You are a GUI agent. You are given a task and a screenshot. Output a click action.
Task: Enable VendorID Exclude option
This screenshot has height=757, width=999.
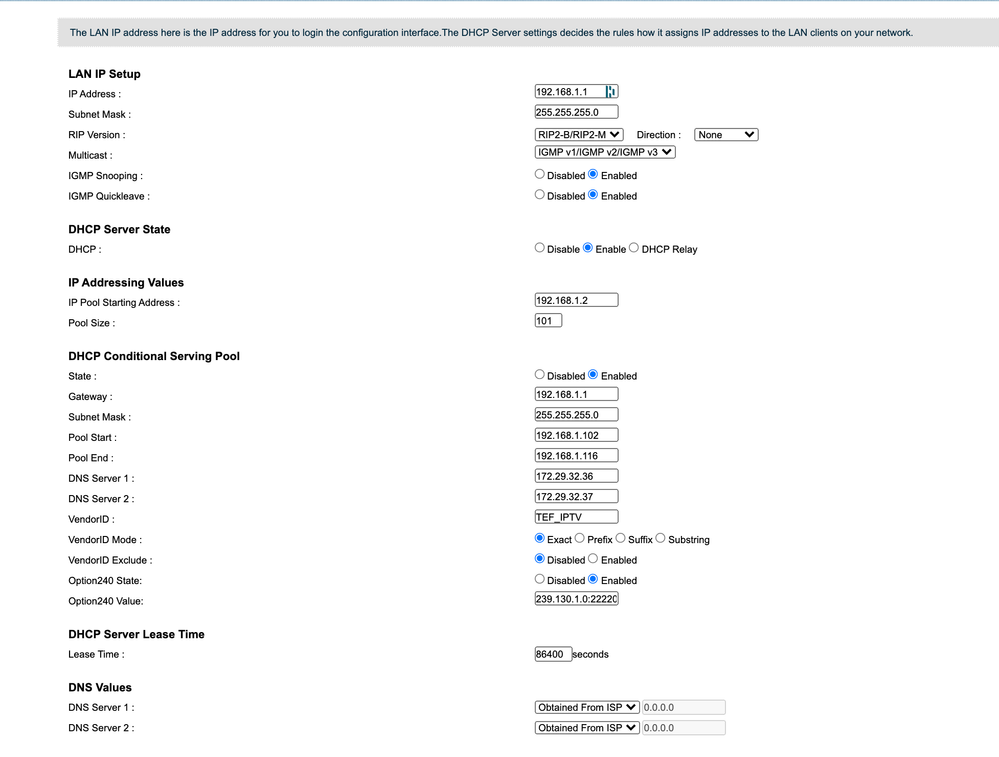point(593,559)
